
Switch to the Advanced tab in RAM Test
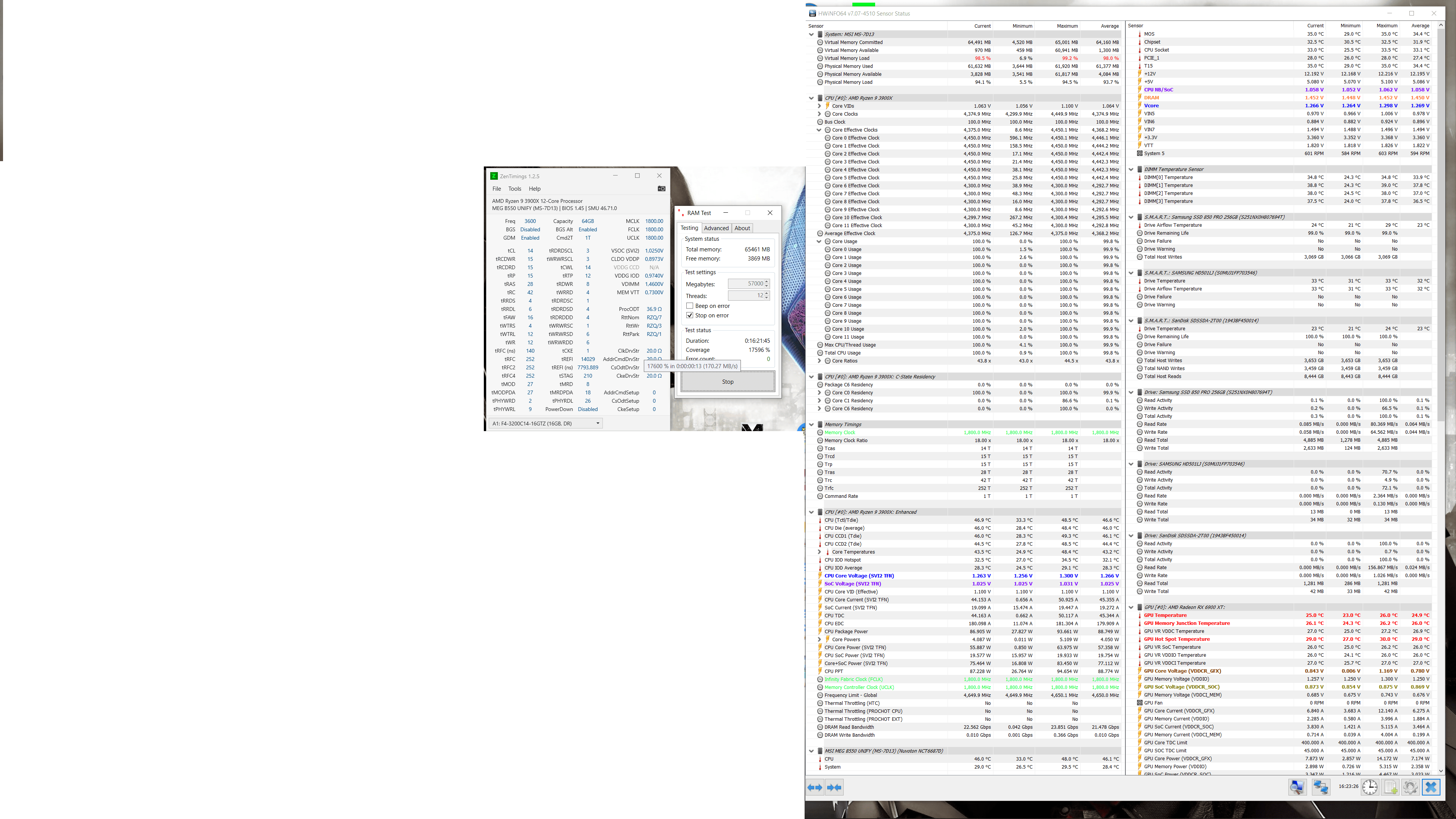(716, 228)
